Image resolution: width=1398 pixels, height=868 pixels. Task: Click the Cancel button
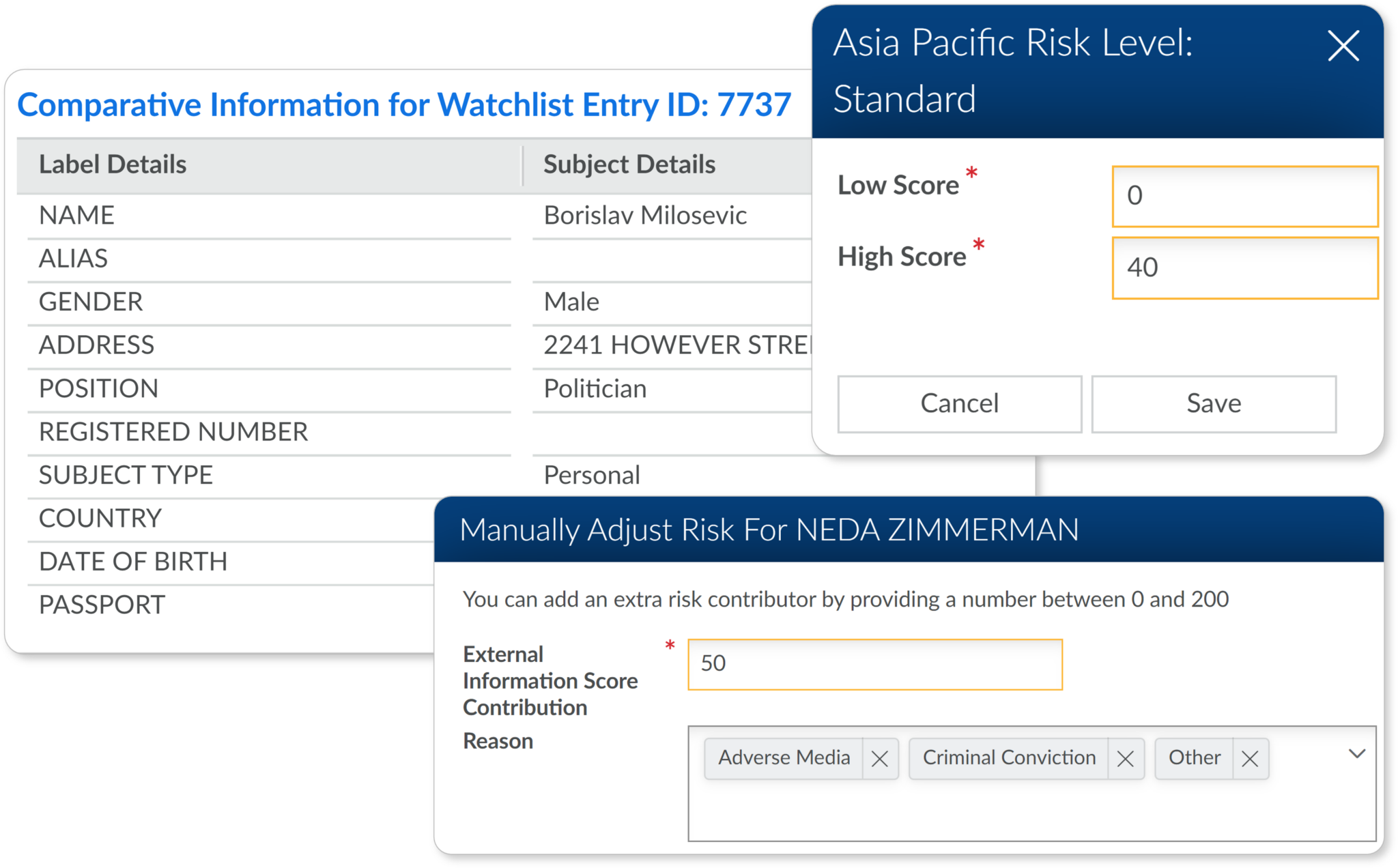(959, 403)
